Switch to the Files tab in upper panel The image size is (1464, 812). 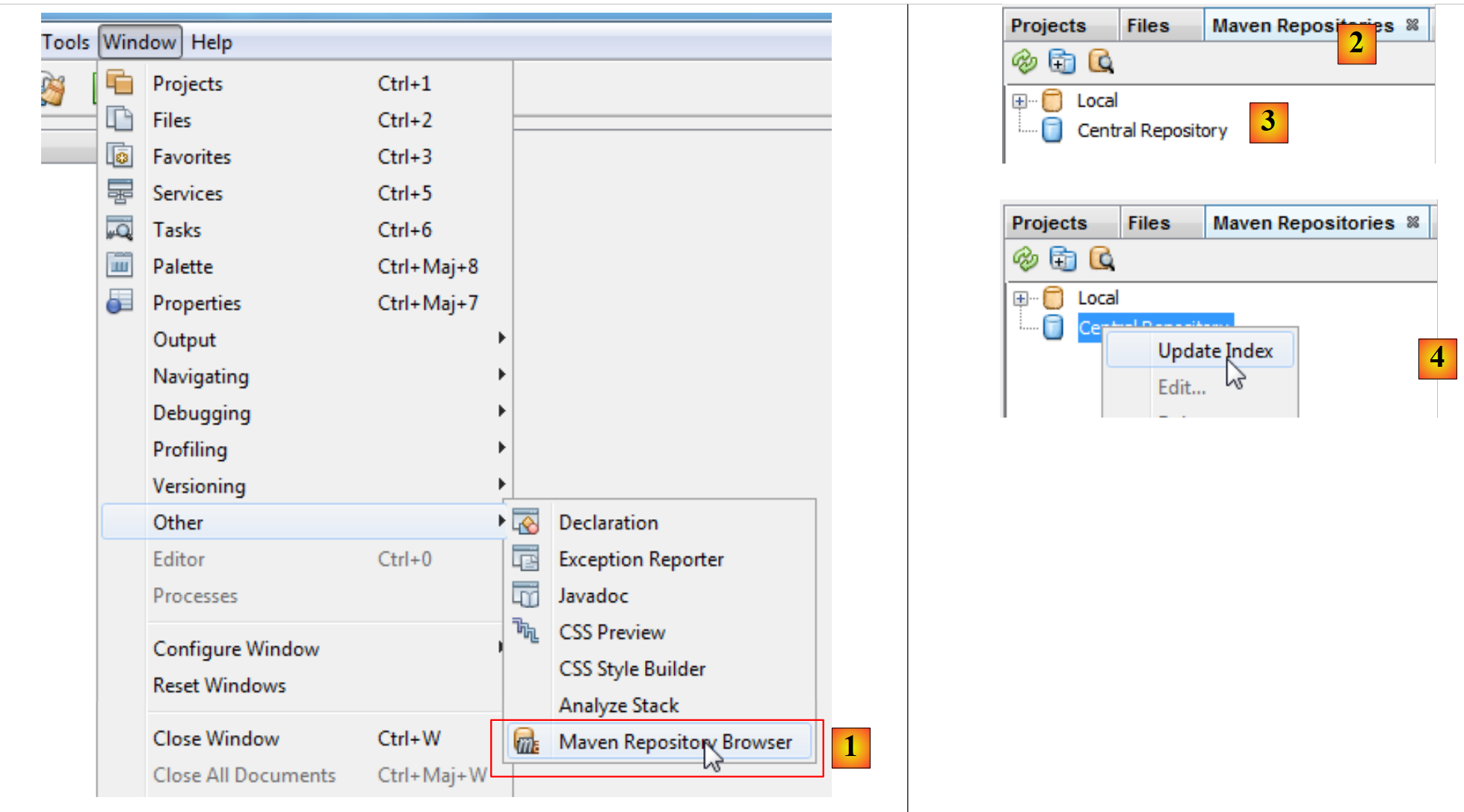coord(1148,26)
